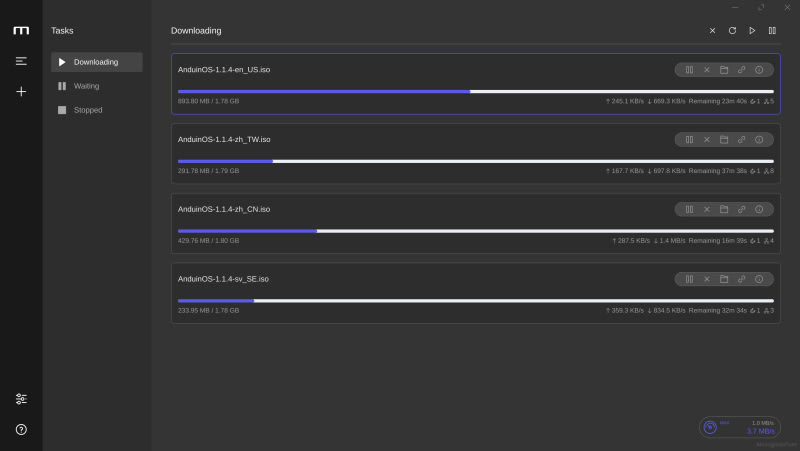Click the task list icon in sidebar

[x=21, y=61]
